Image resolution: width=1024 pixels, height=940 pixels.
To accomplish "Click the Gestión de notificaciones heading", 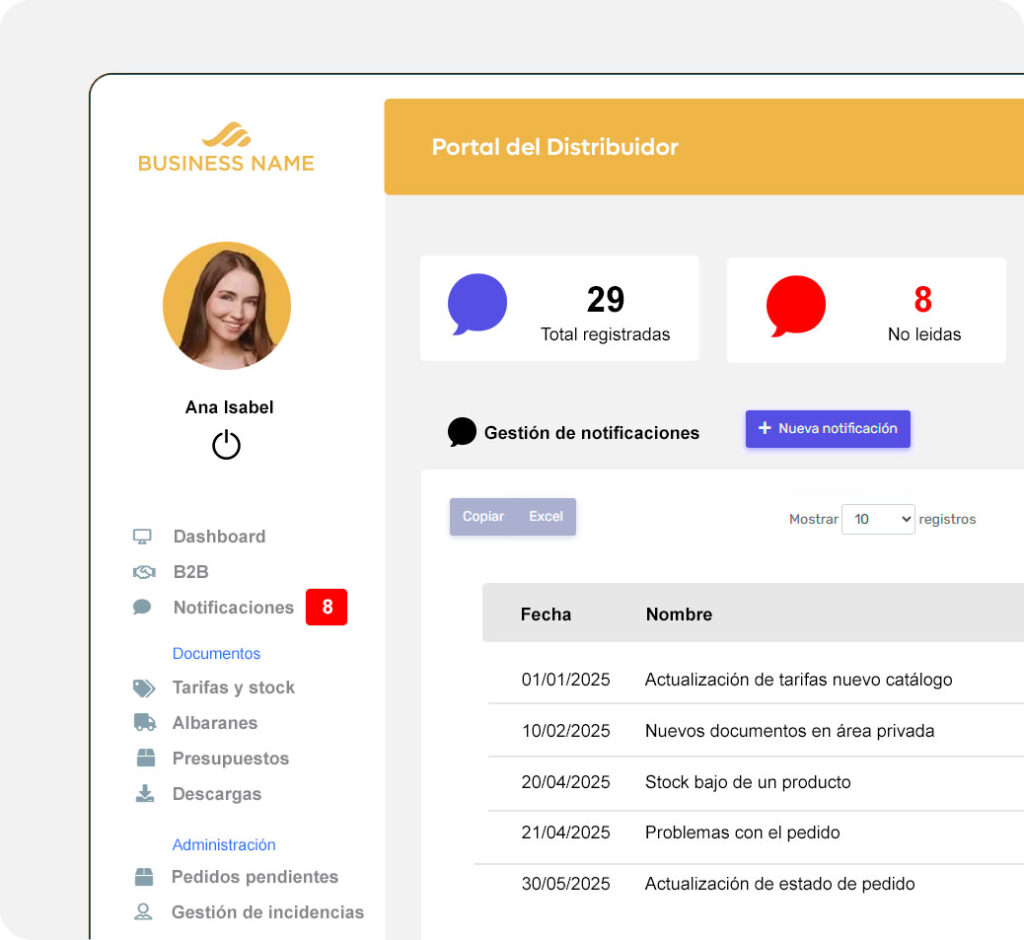I will click(x=592, y=432).
